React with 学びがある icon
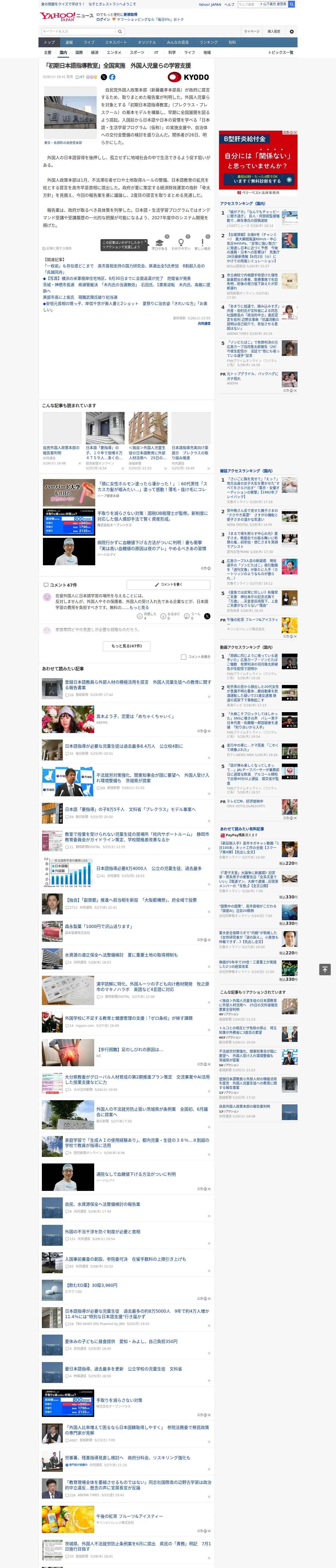Screen dimensions: 336x1568 click(159, 242)
